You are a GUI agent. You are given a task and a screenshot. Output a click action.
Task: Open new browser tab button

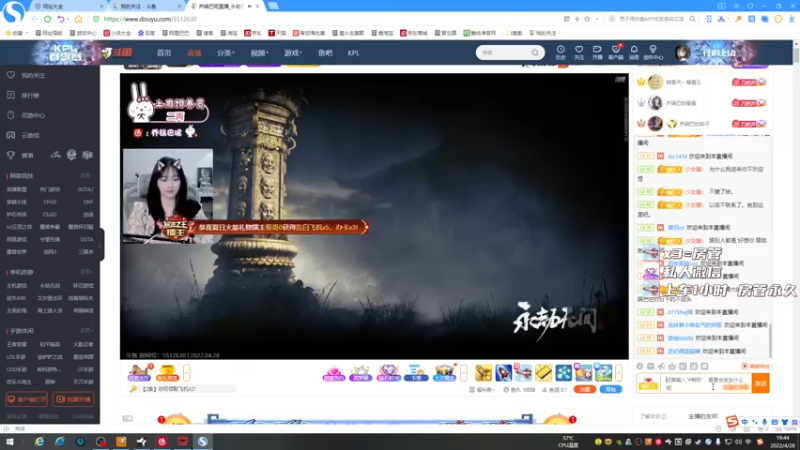click(x=273, y=6)
